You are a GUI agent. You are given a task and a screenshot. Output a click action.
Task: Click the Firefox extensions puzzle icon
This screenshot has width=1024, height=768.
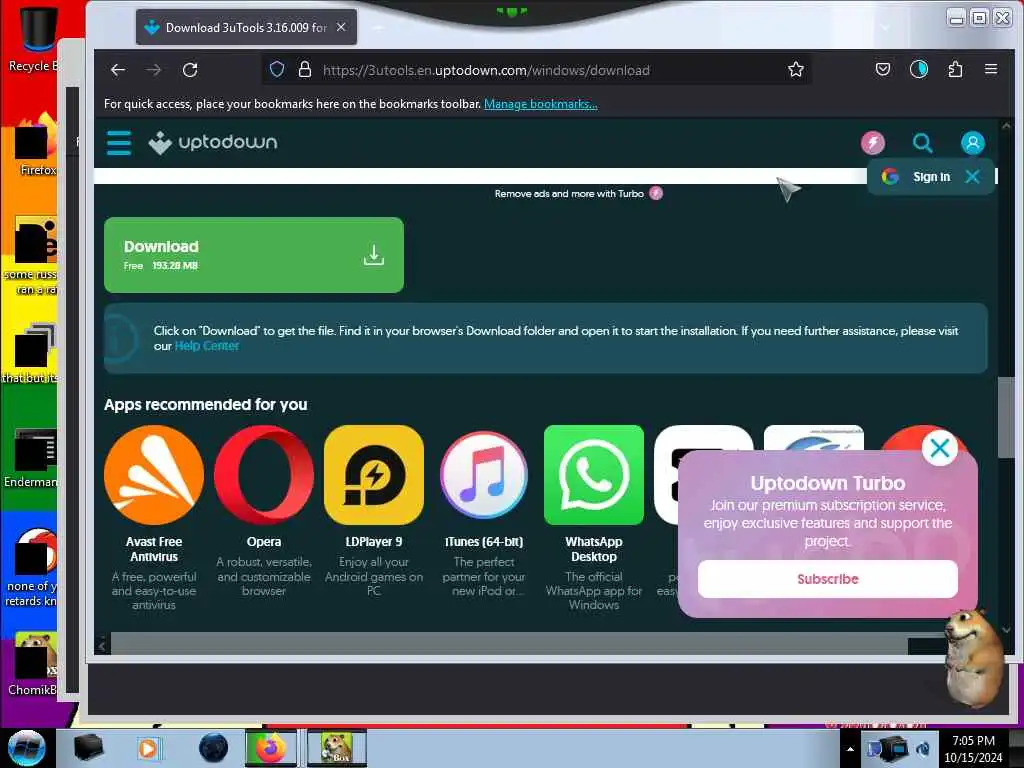pyautogui.click(x=955, y=69)
